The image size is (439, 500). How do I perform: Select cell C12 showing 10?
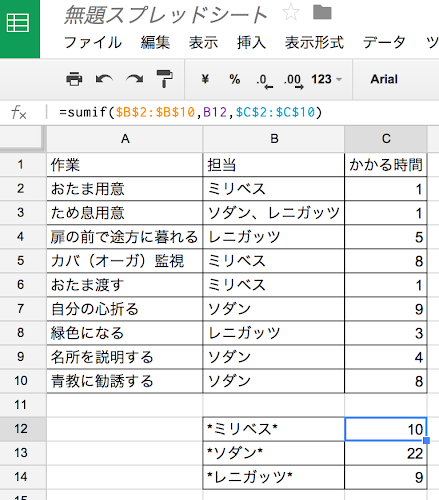click(x=386, y=429)
